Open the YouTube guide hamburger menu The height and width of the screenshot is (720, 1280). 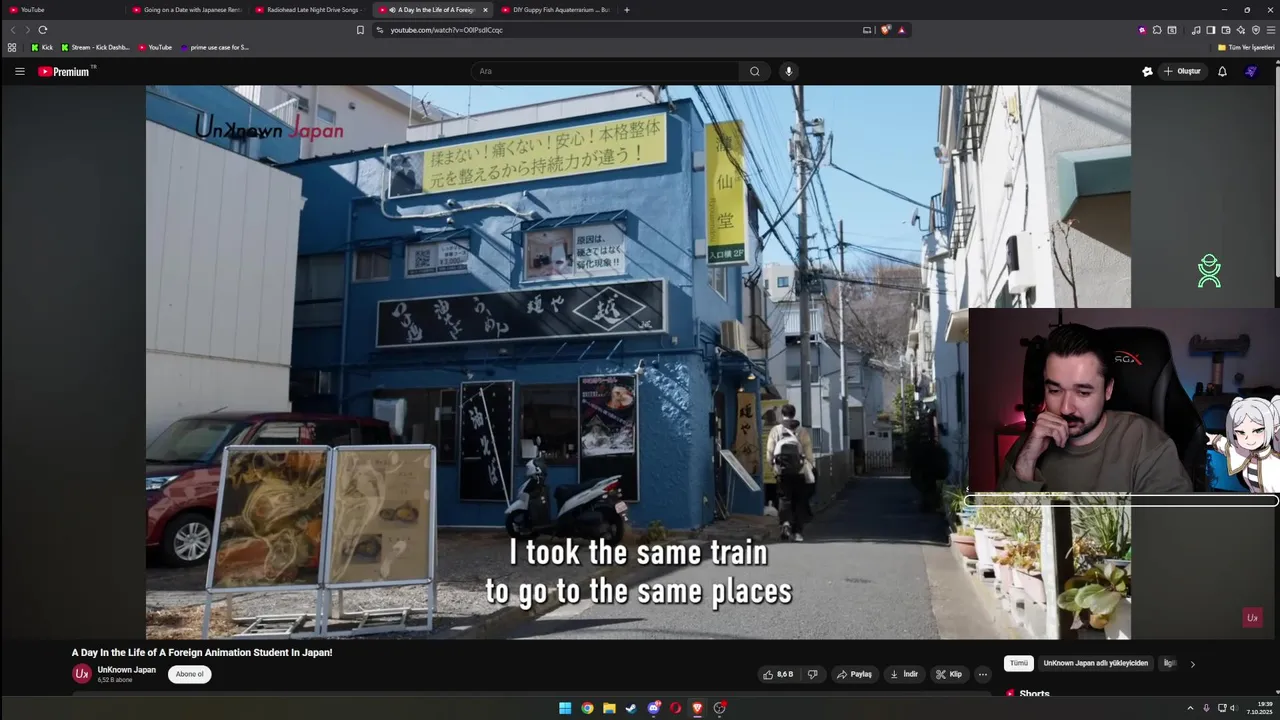click(x=19, y=71)
